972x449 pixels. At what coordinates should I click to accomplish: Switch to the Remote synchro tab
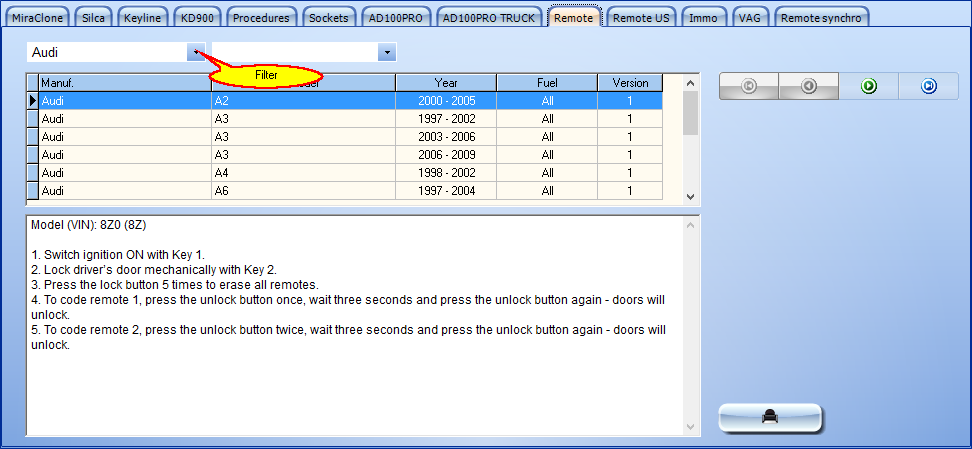(821, 18)
